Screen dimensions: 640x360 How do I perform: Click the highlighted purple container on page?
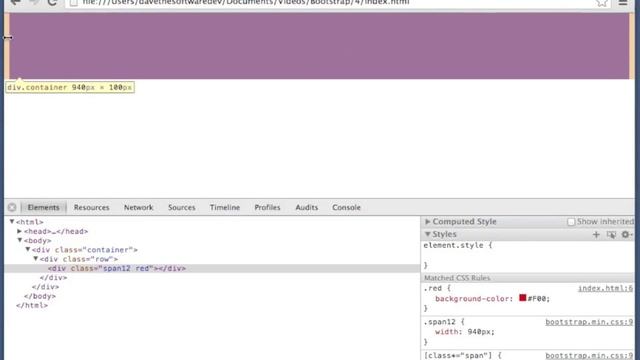click(319, 46)
